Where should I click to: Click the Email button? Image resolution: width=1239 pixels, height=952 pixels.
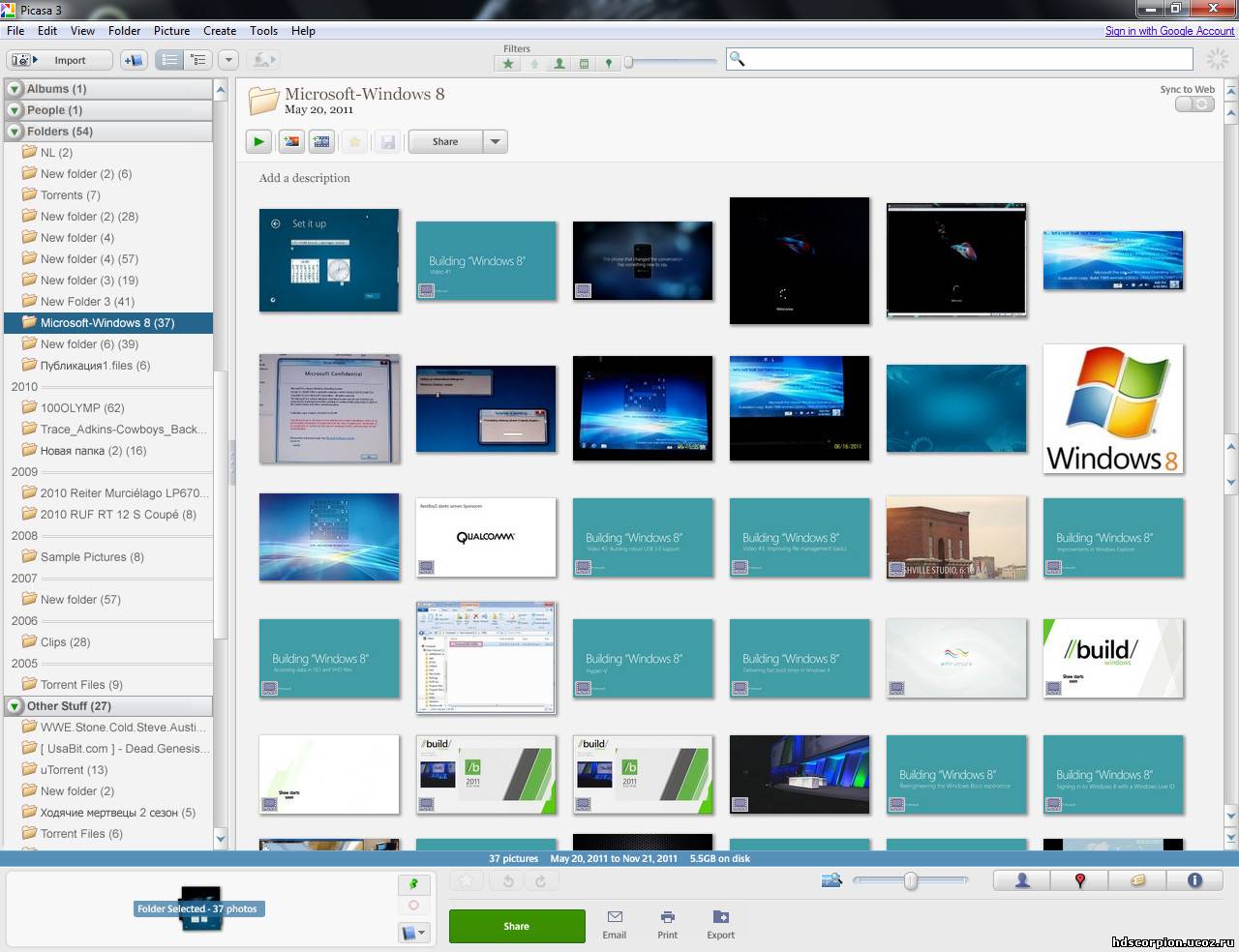(615, 925)
